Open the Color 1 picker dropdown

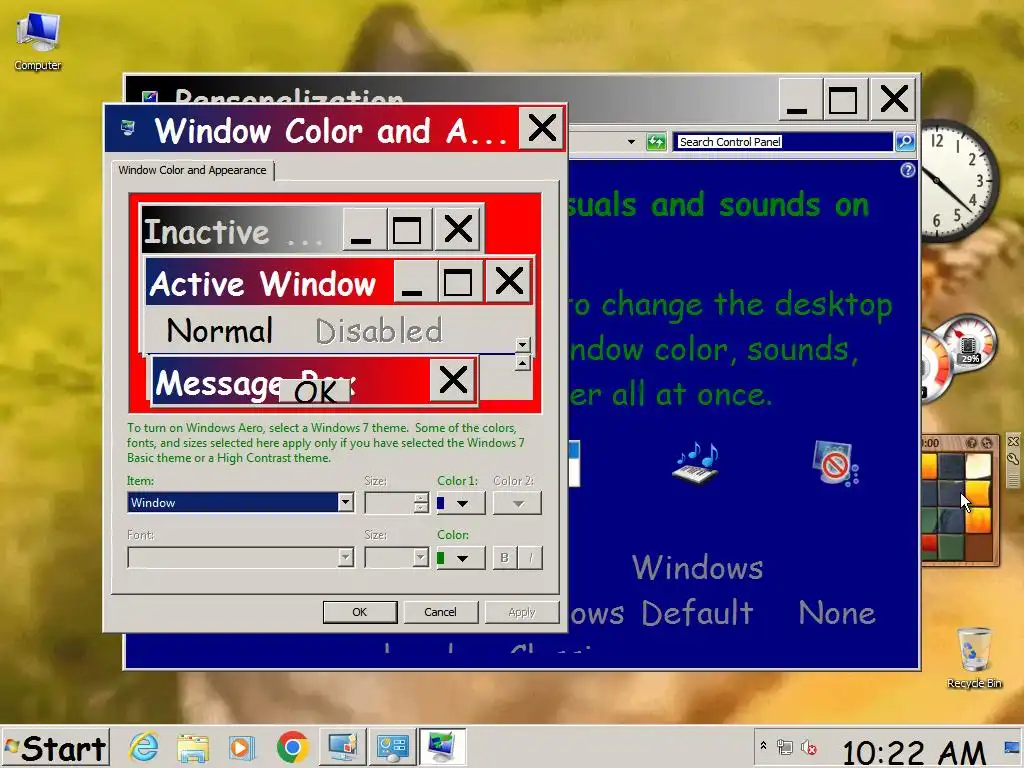(460, 503)
